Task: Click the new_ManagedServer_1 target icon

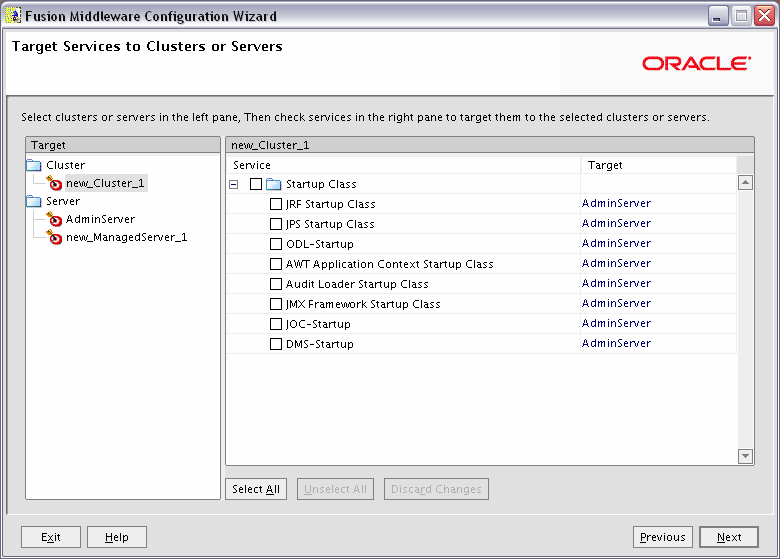Action: coord(54,237)
